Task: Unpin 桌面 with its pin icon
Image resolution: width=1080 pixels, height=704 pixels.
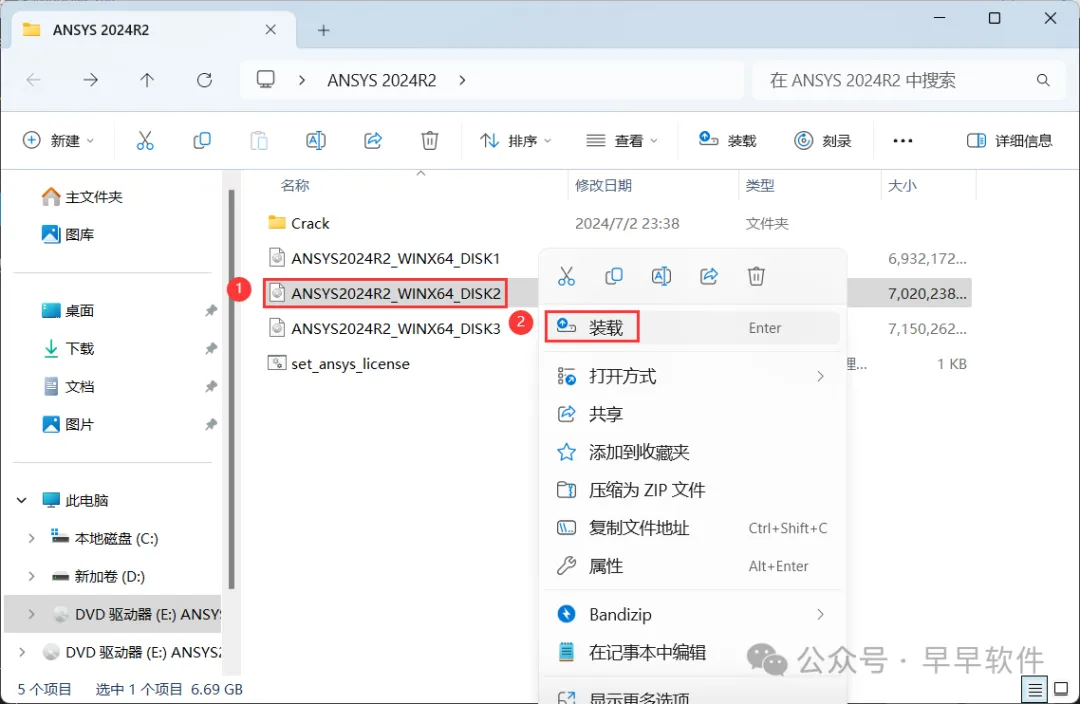Action: tap(211, 311)
